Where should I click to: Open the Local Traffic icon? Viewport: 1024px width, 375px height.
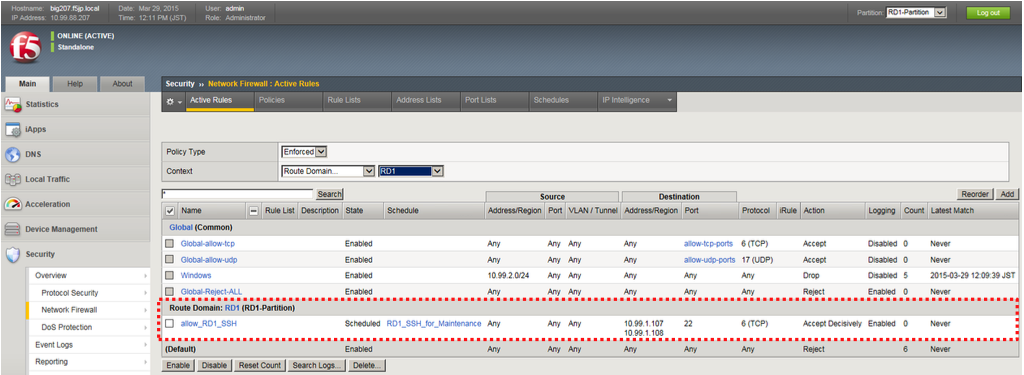(13, 179)
